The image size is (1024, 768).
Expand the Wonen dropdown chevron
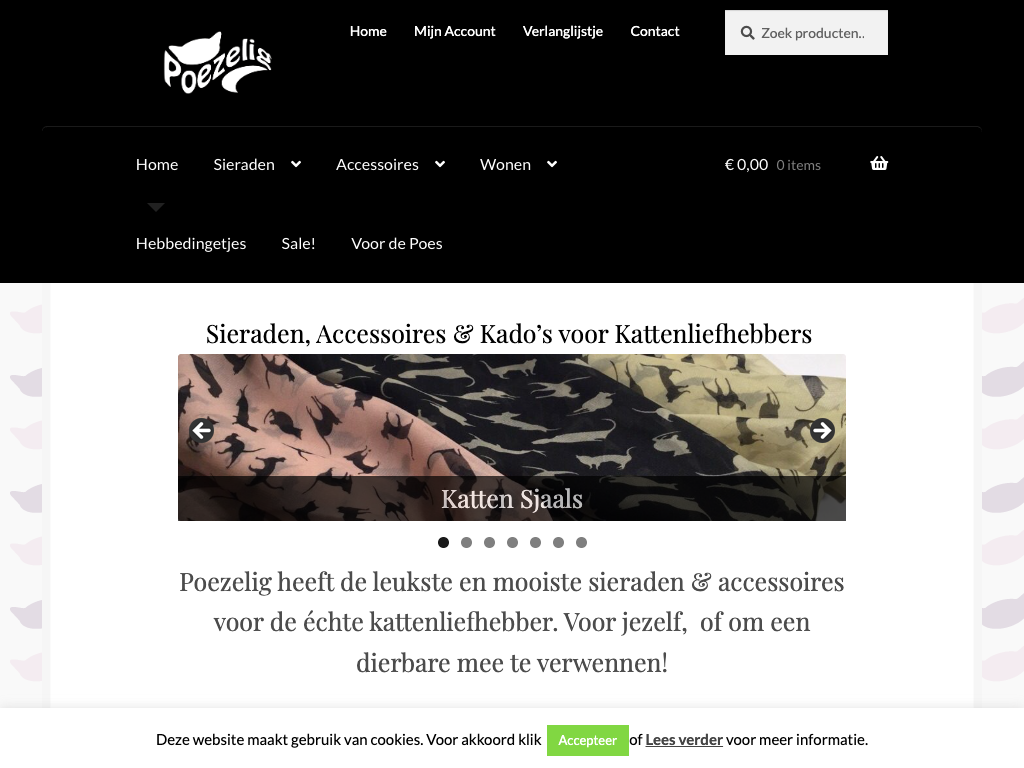[552, 165]
